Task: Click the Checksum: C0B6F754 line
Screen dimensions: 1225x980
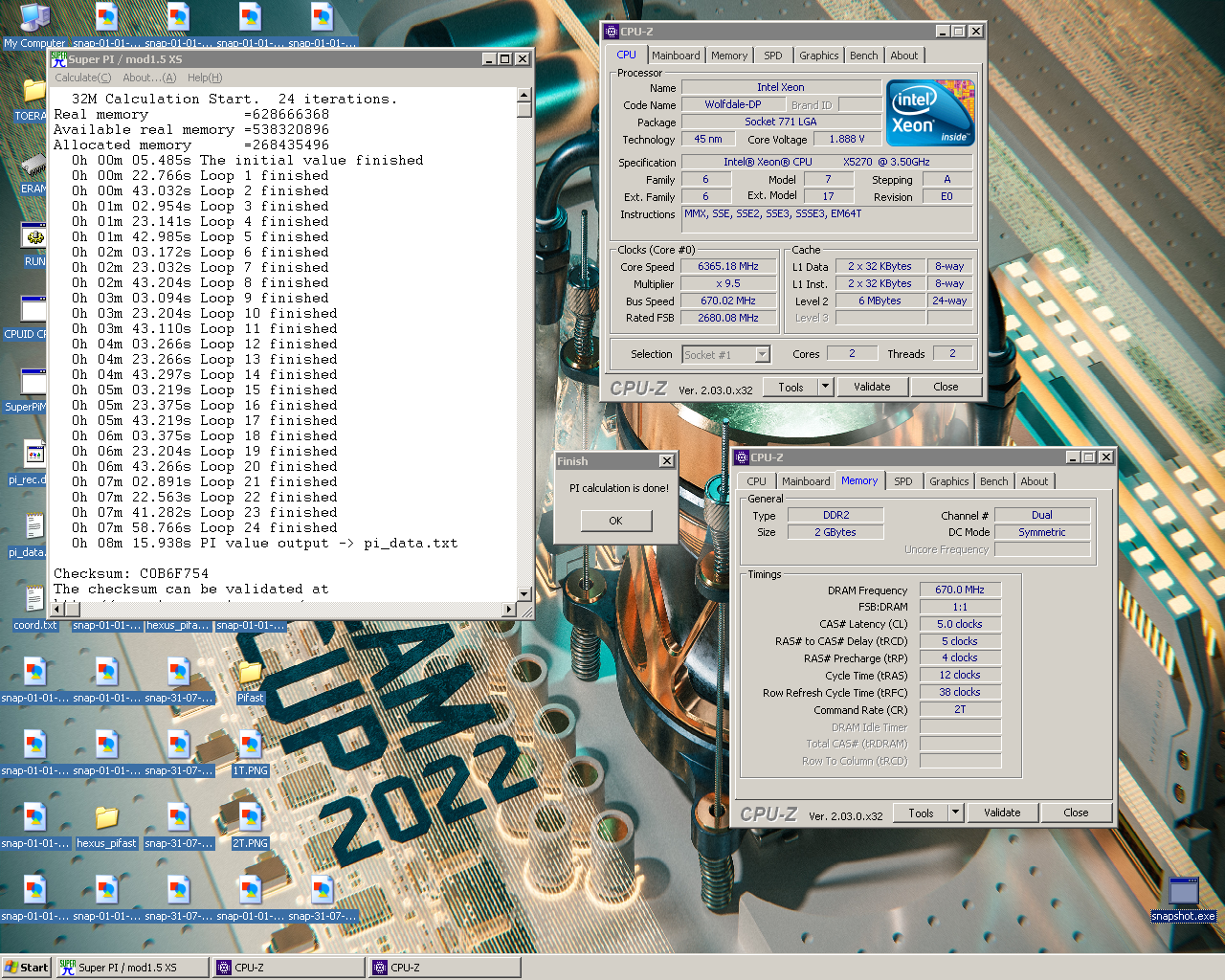Action: tap(131, 573)
